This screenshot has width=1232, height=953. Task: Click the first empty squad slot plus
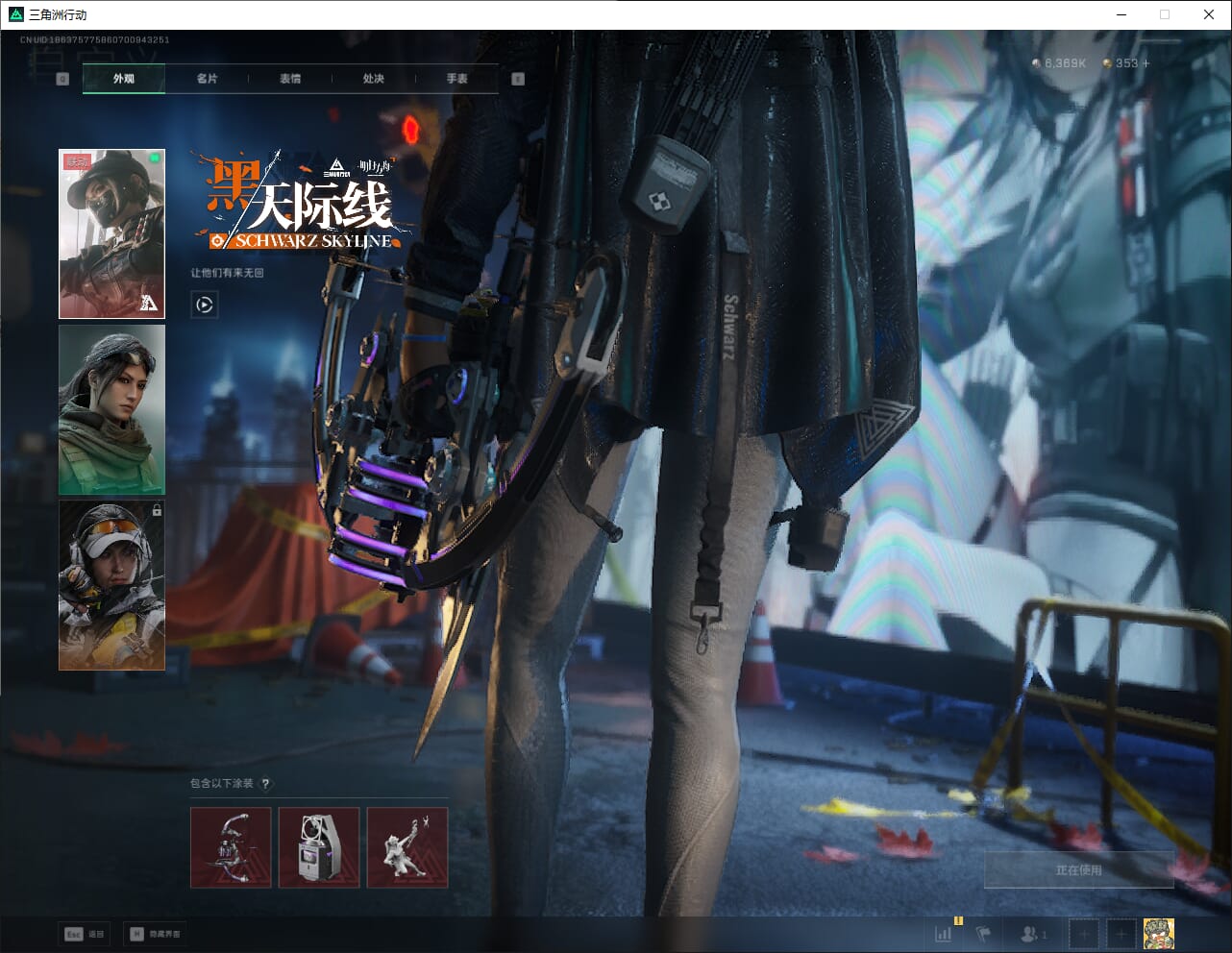(1083, 933)
